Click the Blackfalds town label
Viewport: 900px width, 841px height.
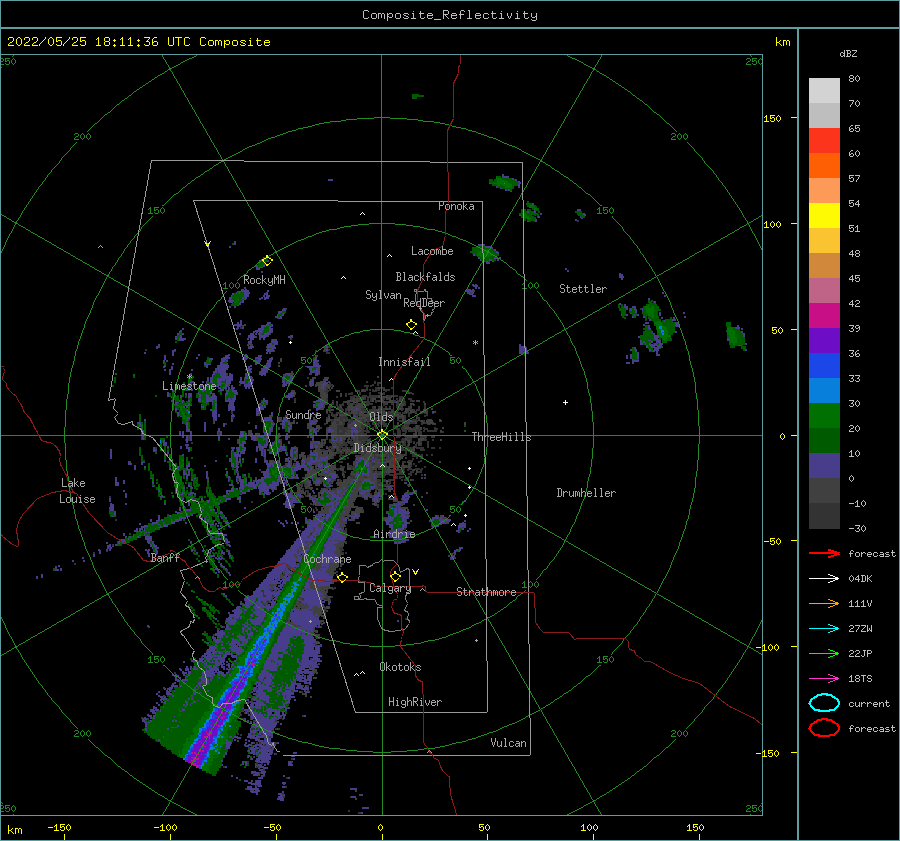[x=425, y=277]
